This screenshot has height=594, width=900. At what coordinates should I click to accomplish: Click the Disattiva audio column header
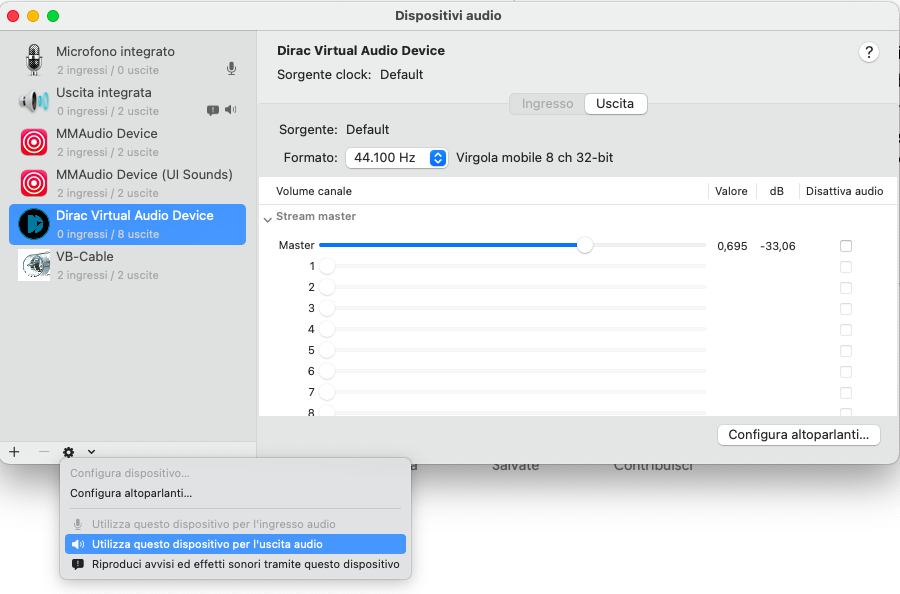pyautogui.click(x=844, y=191)
